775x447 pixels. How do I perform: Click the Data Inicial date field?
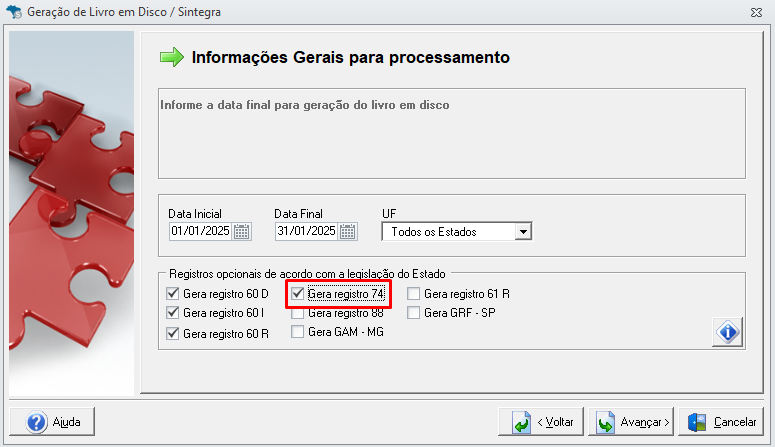[201, 231]
